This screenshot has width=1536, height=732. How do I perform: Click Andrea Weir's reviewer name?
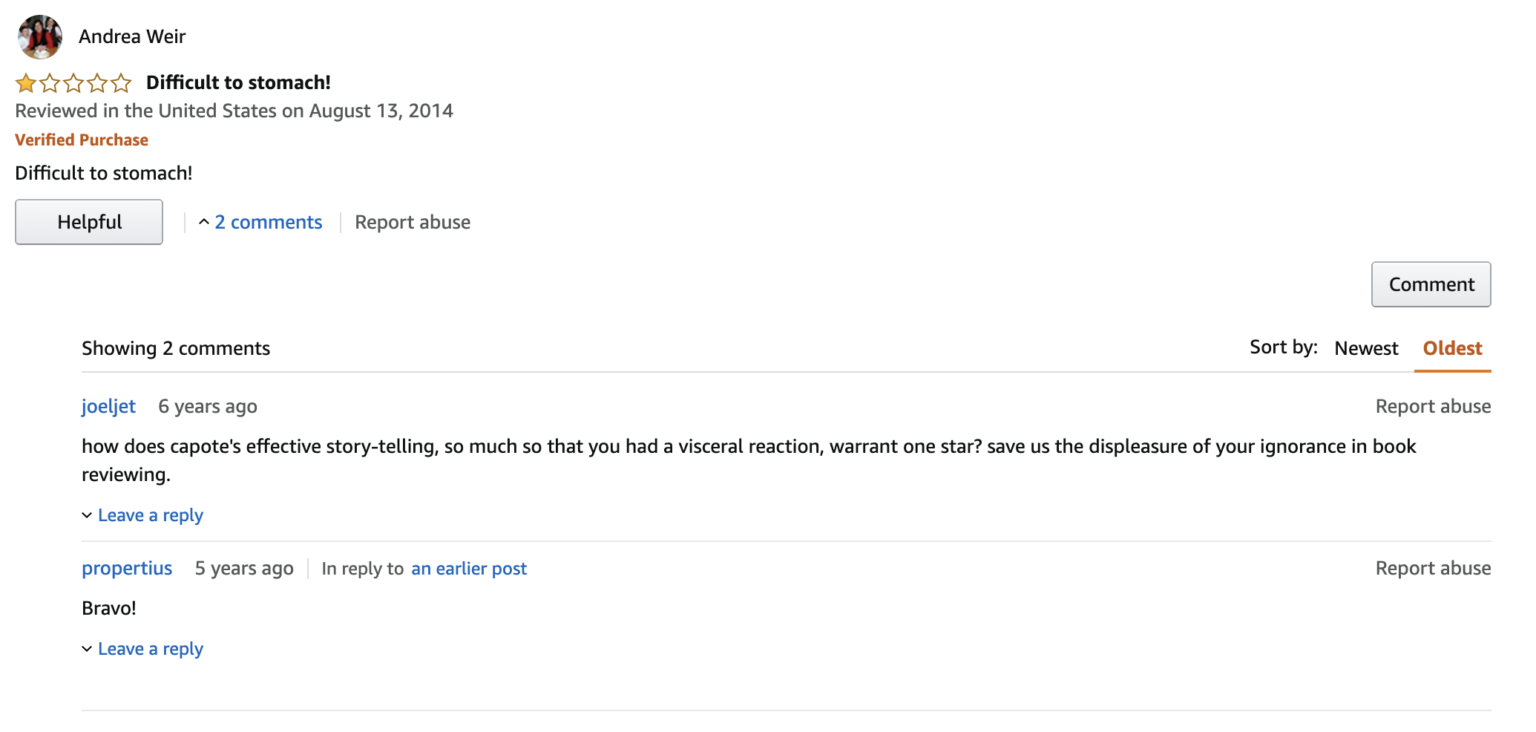point(133,36)
